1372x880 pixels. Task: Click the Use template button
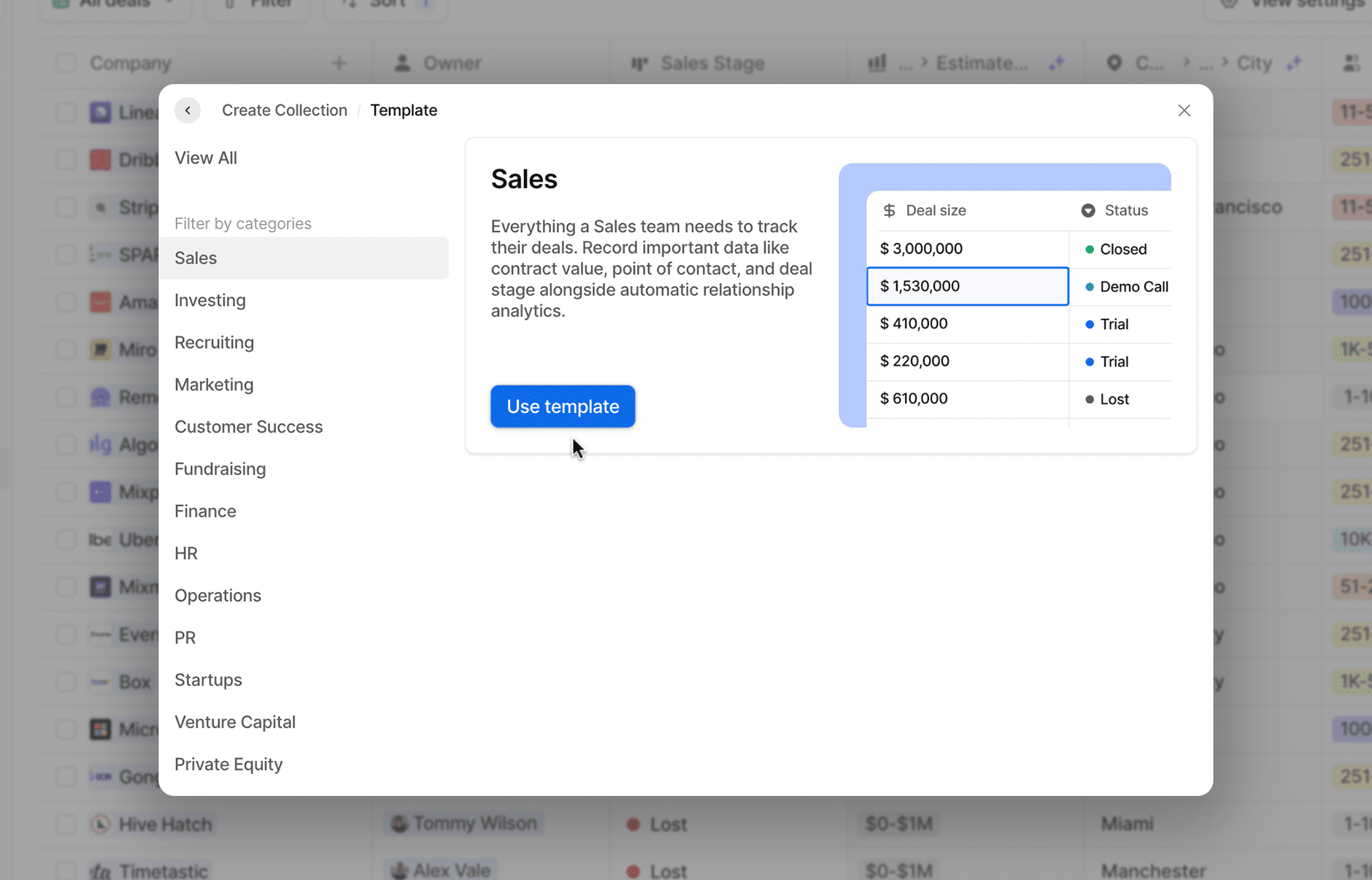click(563, 406)
